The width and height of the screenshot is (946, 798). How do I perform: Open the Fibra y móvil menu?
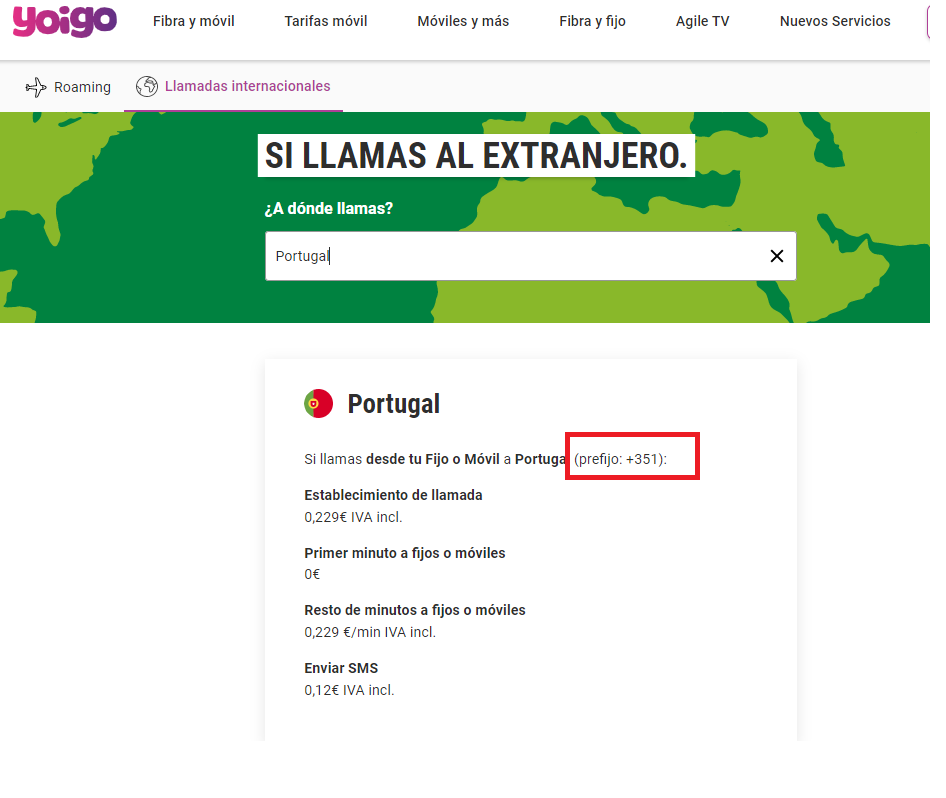pyautogui.click(x=194, y=21)
